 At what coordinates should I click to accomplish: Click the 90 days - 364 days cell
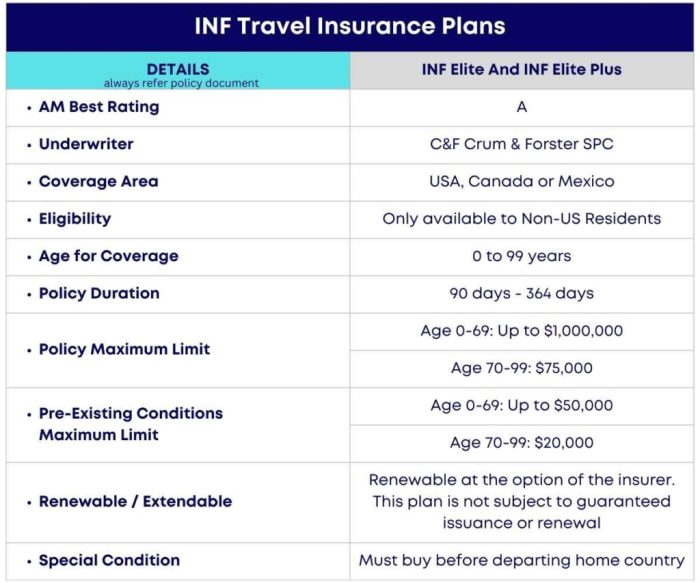pyautogui.click(x=521, y=293)
